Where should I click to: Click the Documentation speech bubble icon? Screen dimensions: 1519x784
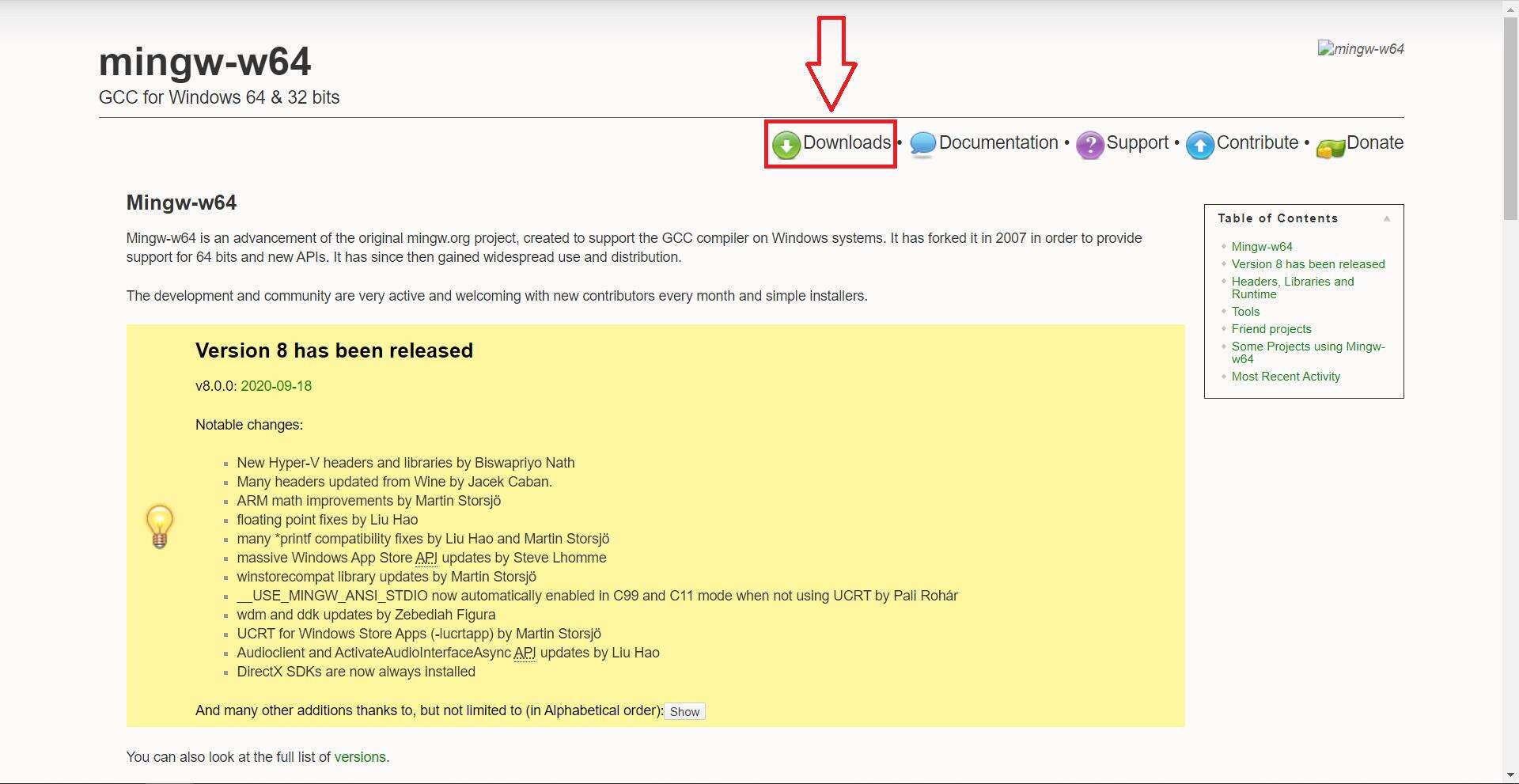(x=922, y=146)
